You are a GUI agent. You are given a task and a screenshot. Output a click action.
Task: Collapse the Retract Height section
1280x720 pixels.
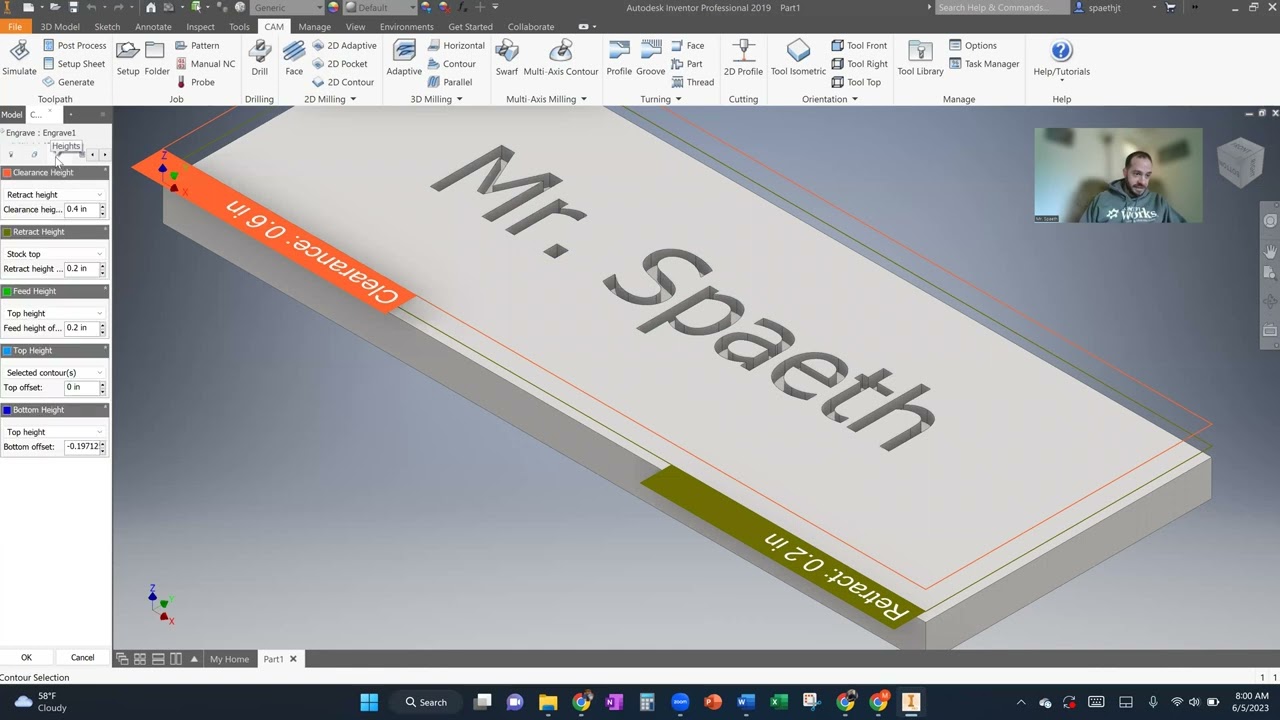click(105, 231)
